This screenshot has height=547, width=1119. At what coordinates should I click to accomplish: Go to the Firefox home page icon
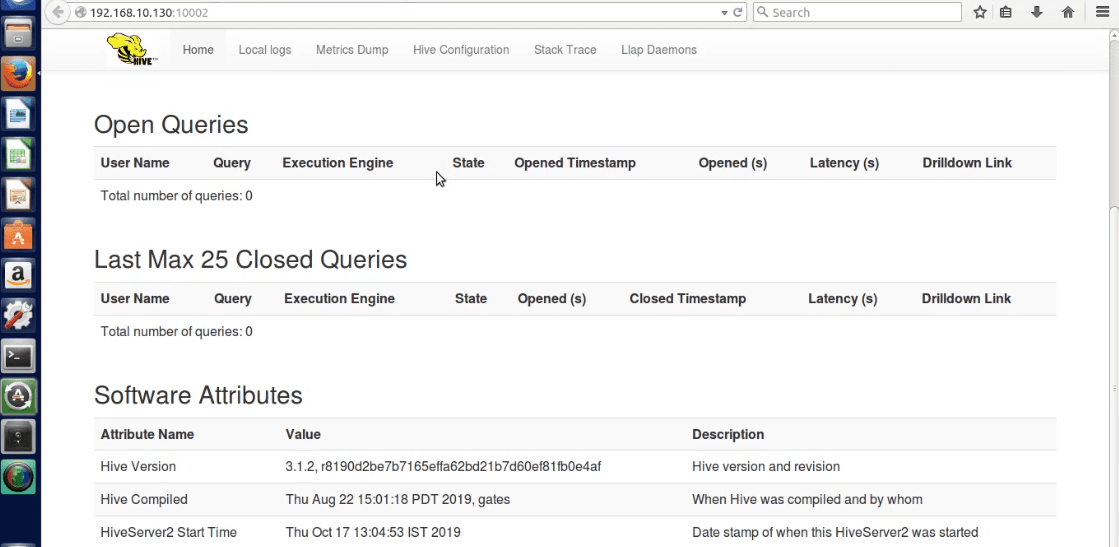pos(1068,12)
